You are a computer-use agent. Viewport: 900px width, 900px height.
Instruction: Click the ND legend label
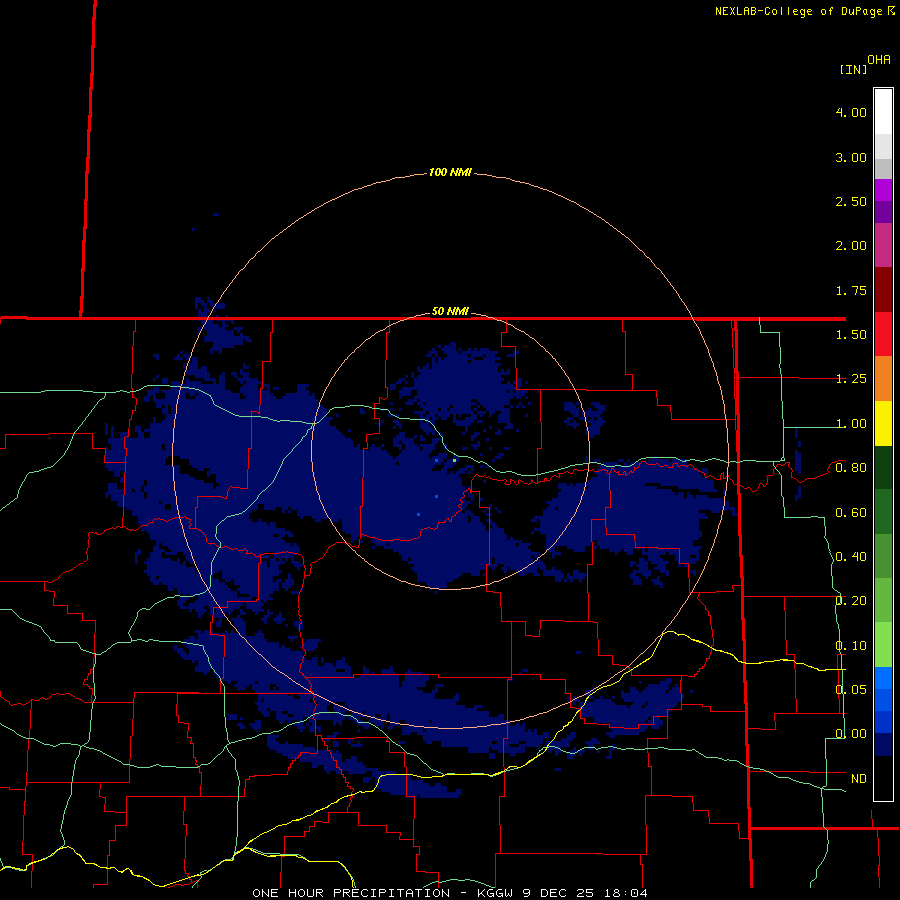859,779
